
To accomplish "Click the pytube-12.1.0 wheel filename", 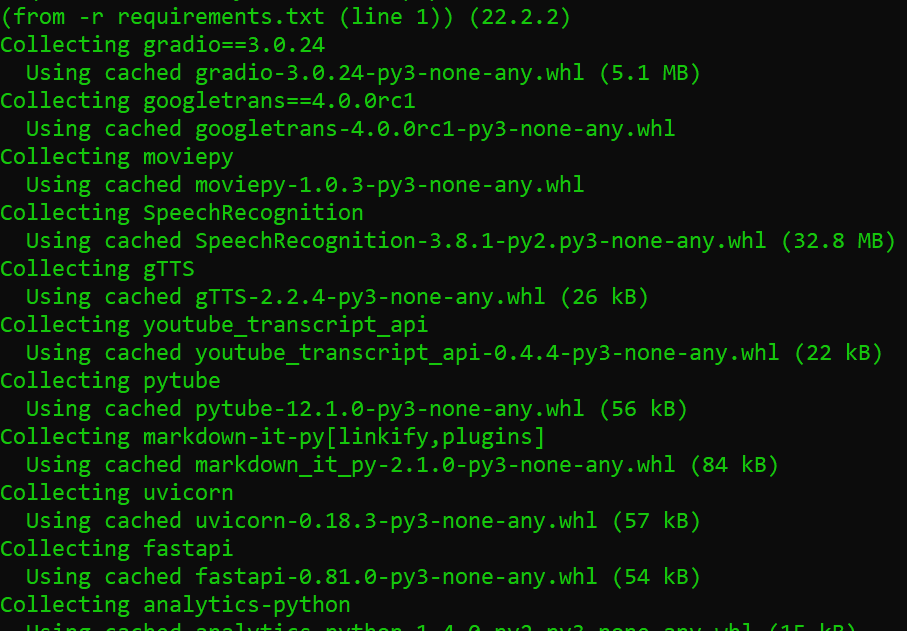I will click(389, 409).
